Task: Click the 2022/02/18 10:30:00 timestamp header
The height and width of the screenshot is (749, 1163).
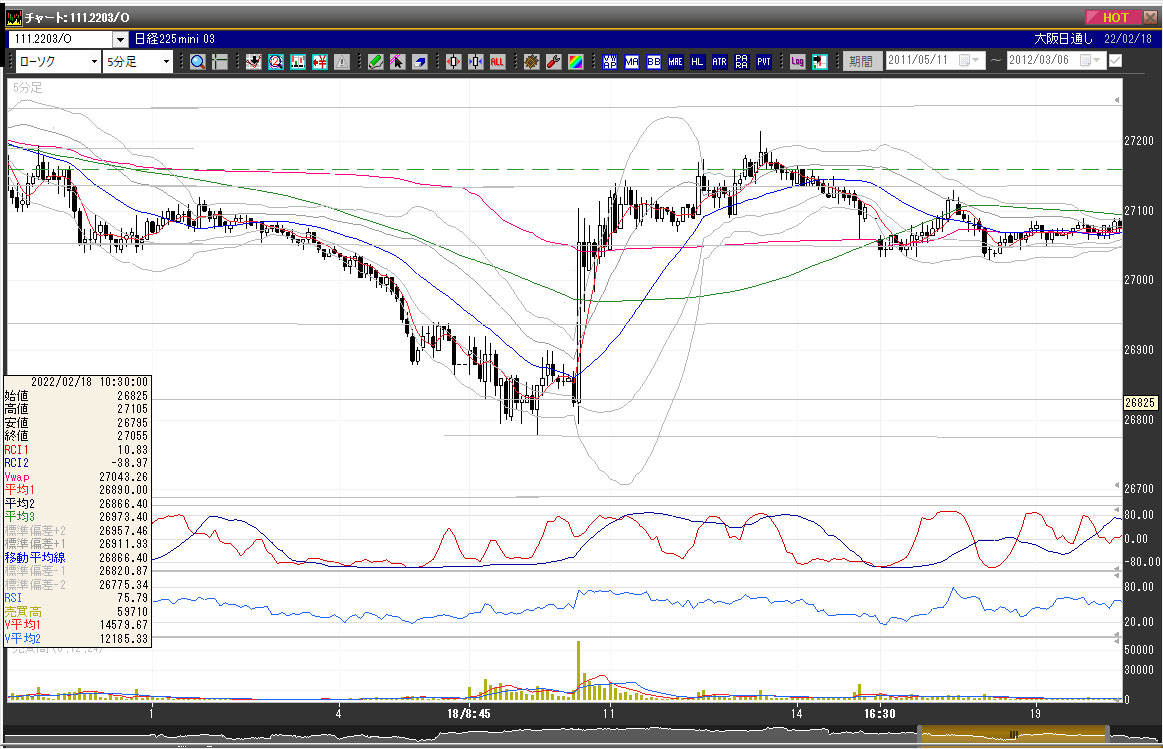Action: coord(90,382)
